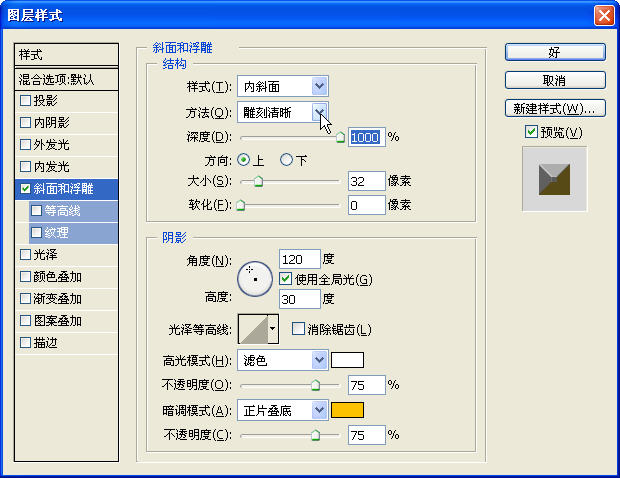Screen dimensions: 620x478
Task: Tick the 图案叠加 pattern overlay checkbox
Action: tap(25, 321)
